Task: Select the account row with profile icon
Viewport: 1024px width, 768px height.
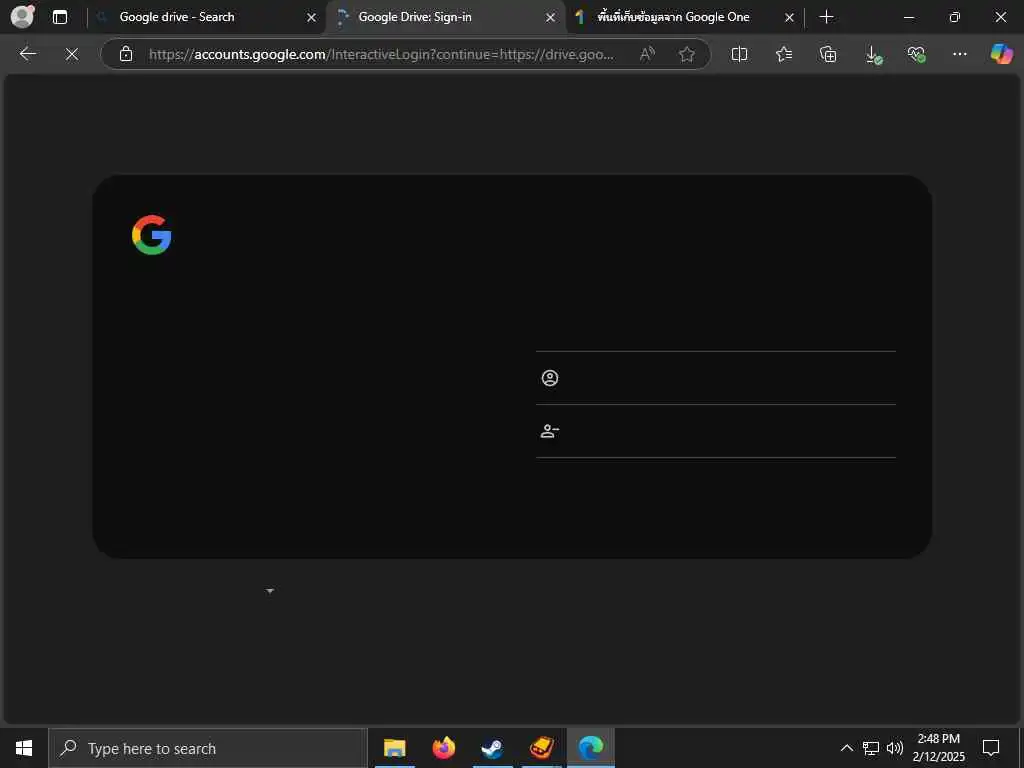Action: click(716, 378)
